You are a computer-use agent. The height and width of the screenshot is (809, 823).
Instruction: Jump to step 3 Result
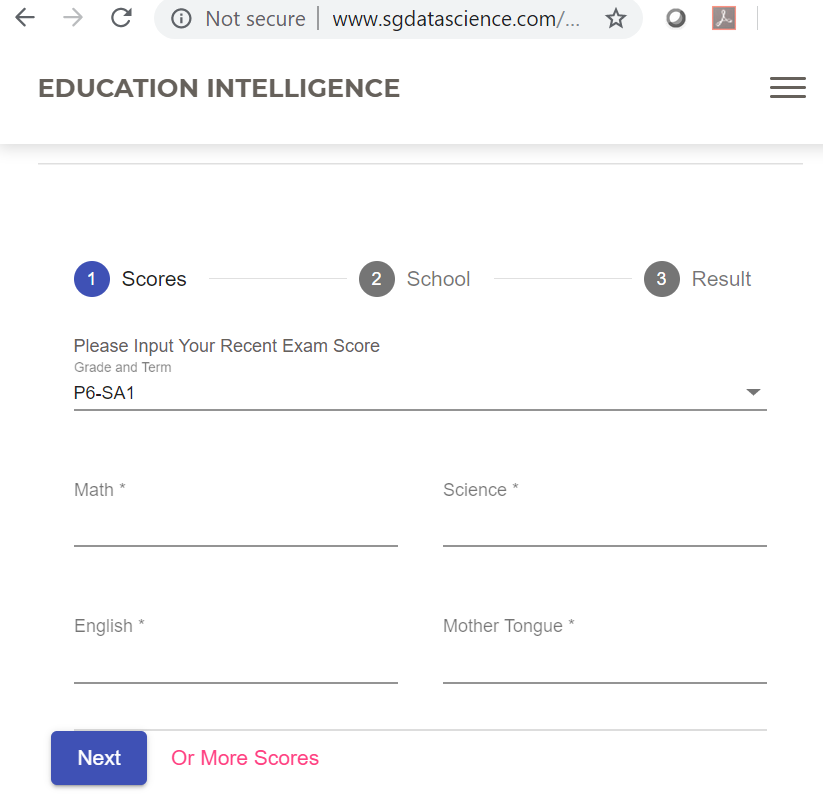coord(698,279)
